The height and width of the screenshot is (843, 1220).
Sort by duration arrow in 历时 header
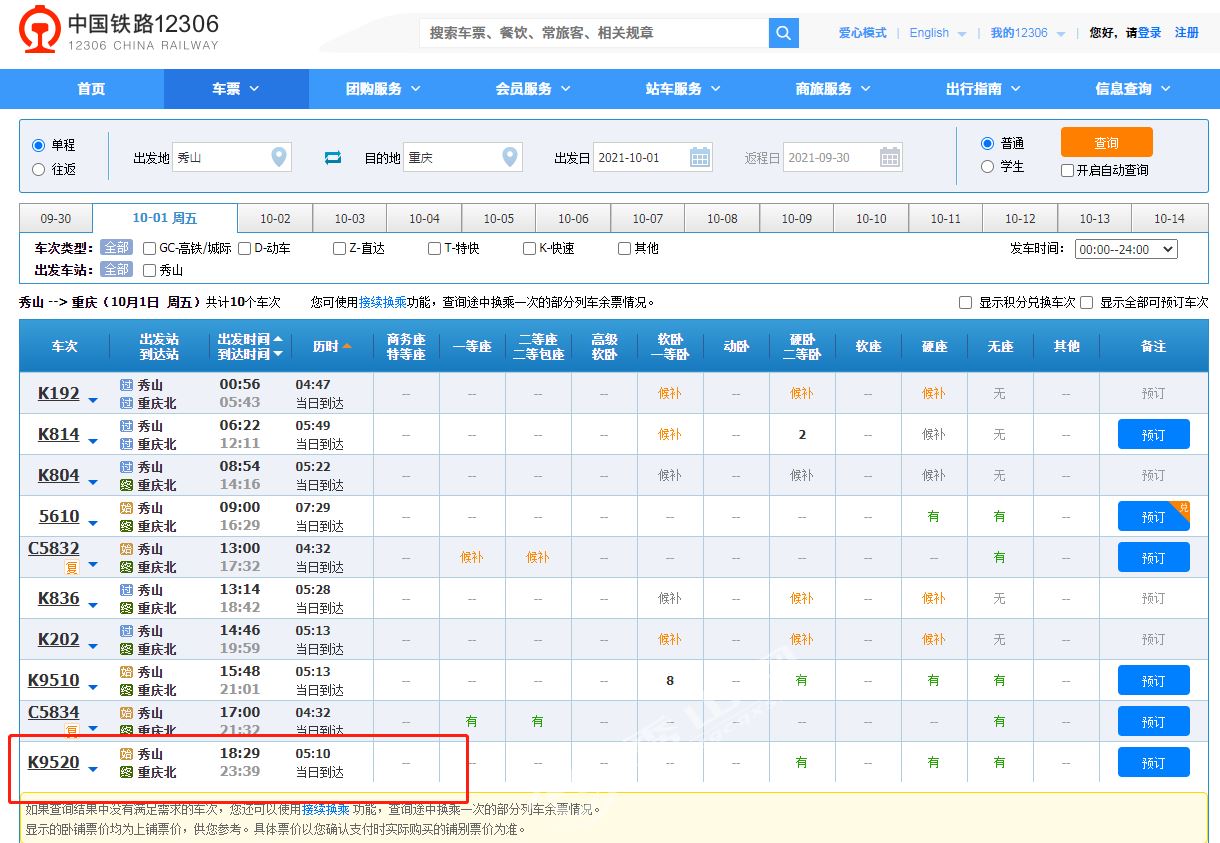click(x=347, y=346)
